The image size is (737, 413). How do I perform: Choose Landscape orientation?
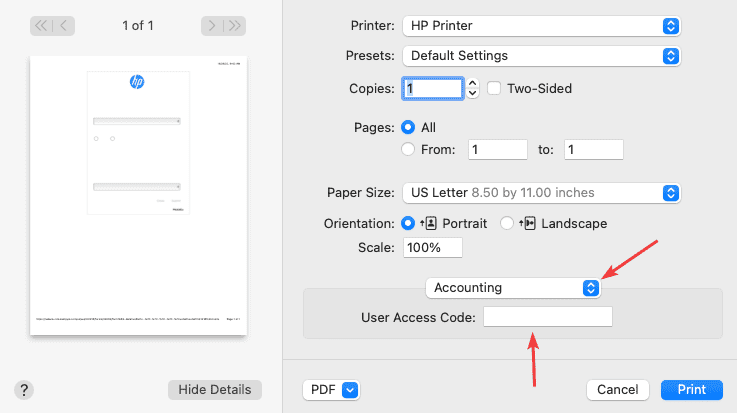click(507, 223)
